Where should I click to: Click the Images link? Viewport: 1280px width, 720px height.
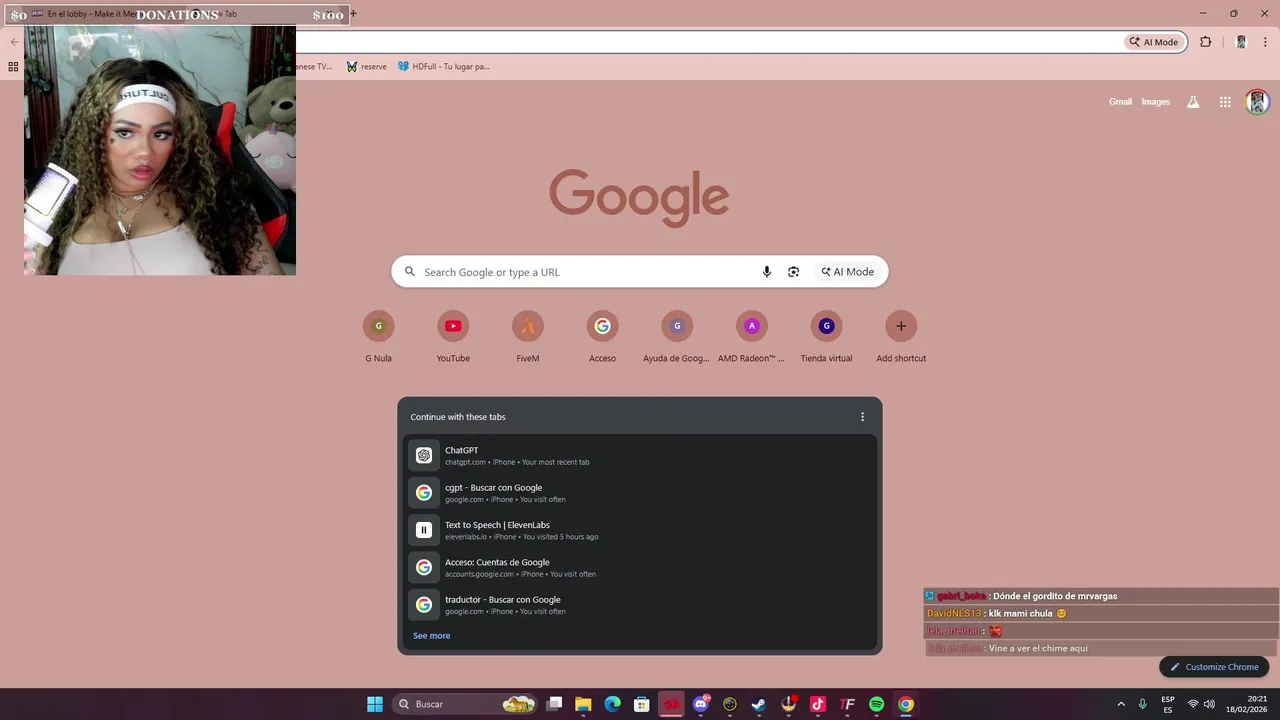[x=1156, y=102]
